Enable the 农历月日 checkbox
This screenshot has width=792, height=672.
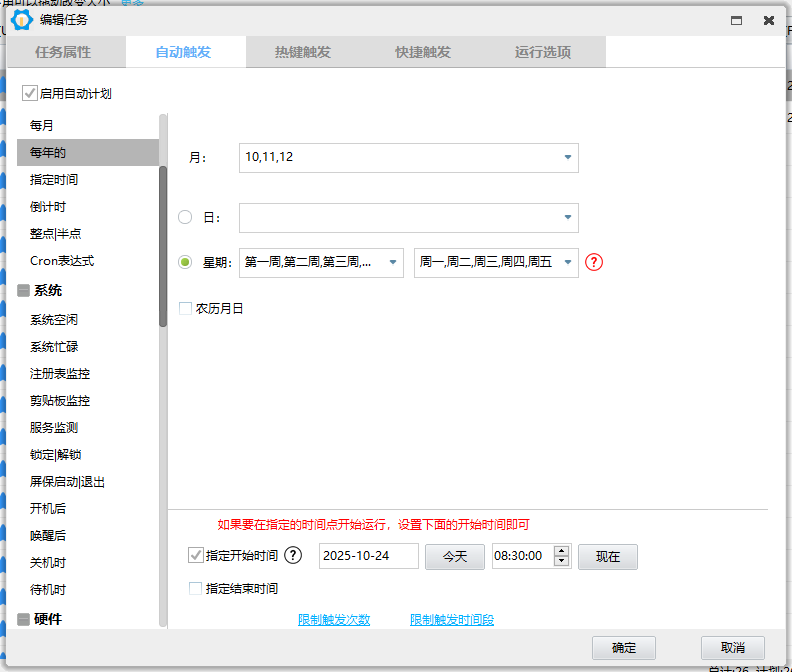point(185,309)
